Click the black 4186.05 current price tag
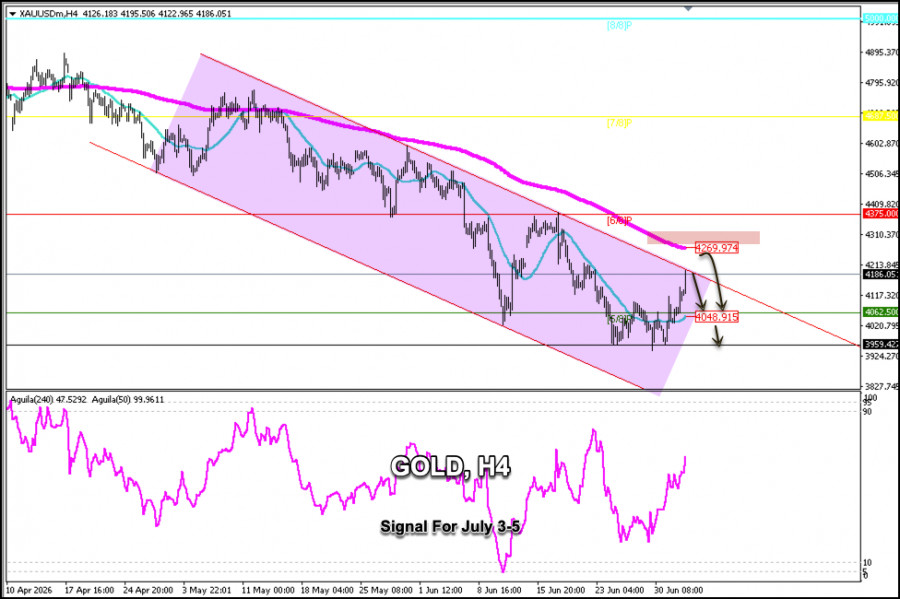 881,274
